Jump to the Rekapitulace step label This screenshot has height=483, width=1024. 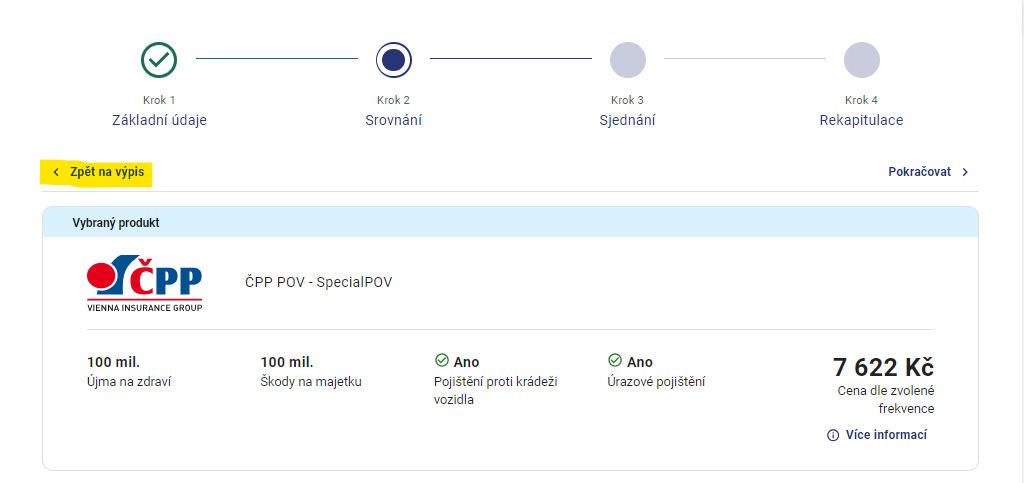click(x=861, y=121)
